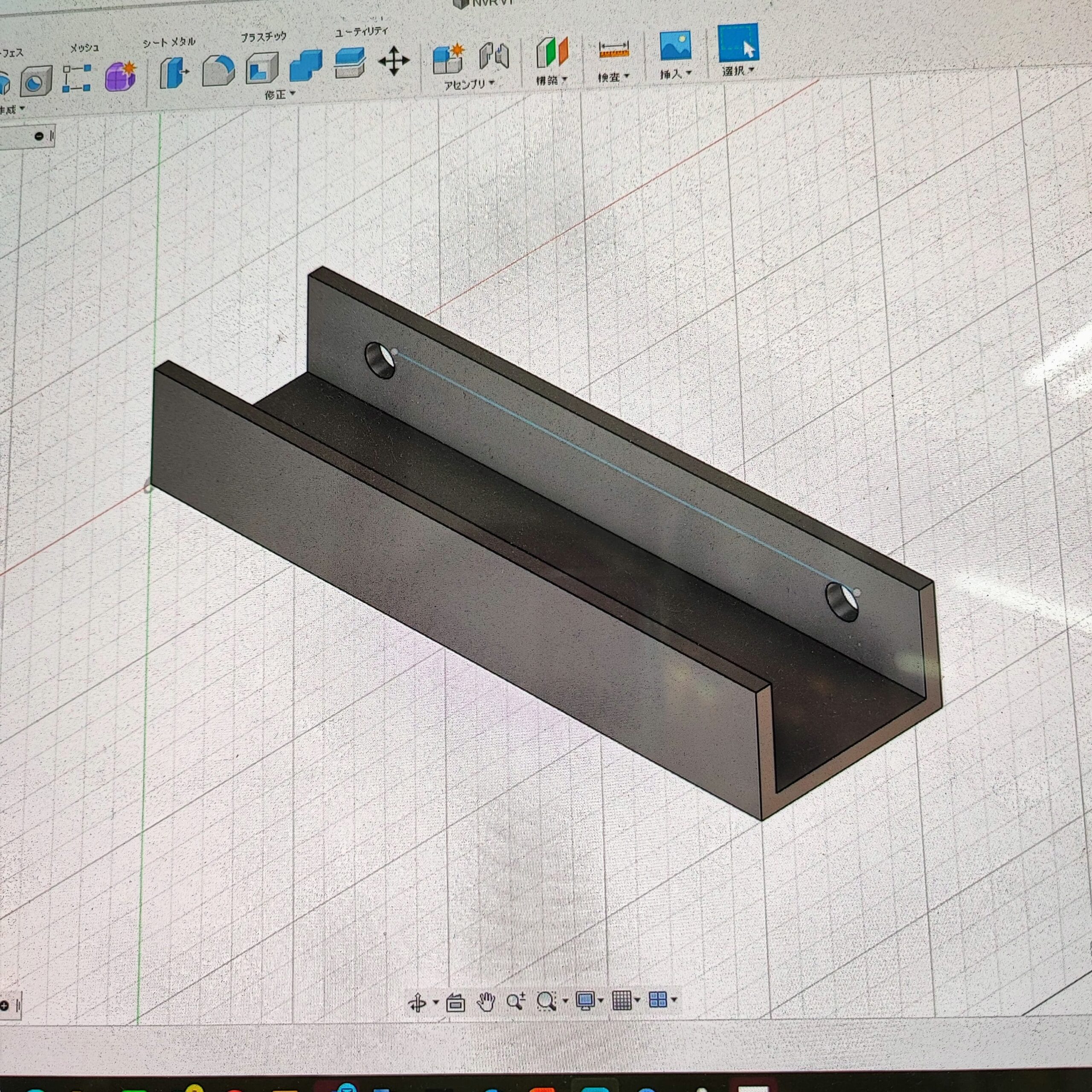This screenshot has width=1092, height=1092.
Task: Click the Combine bodies tool
Action: click(306, 65)
